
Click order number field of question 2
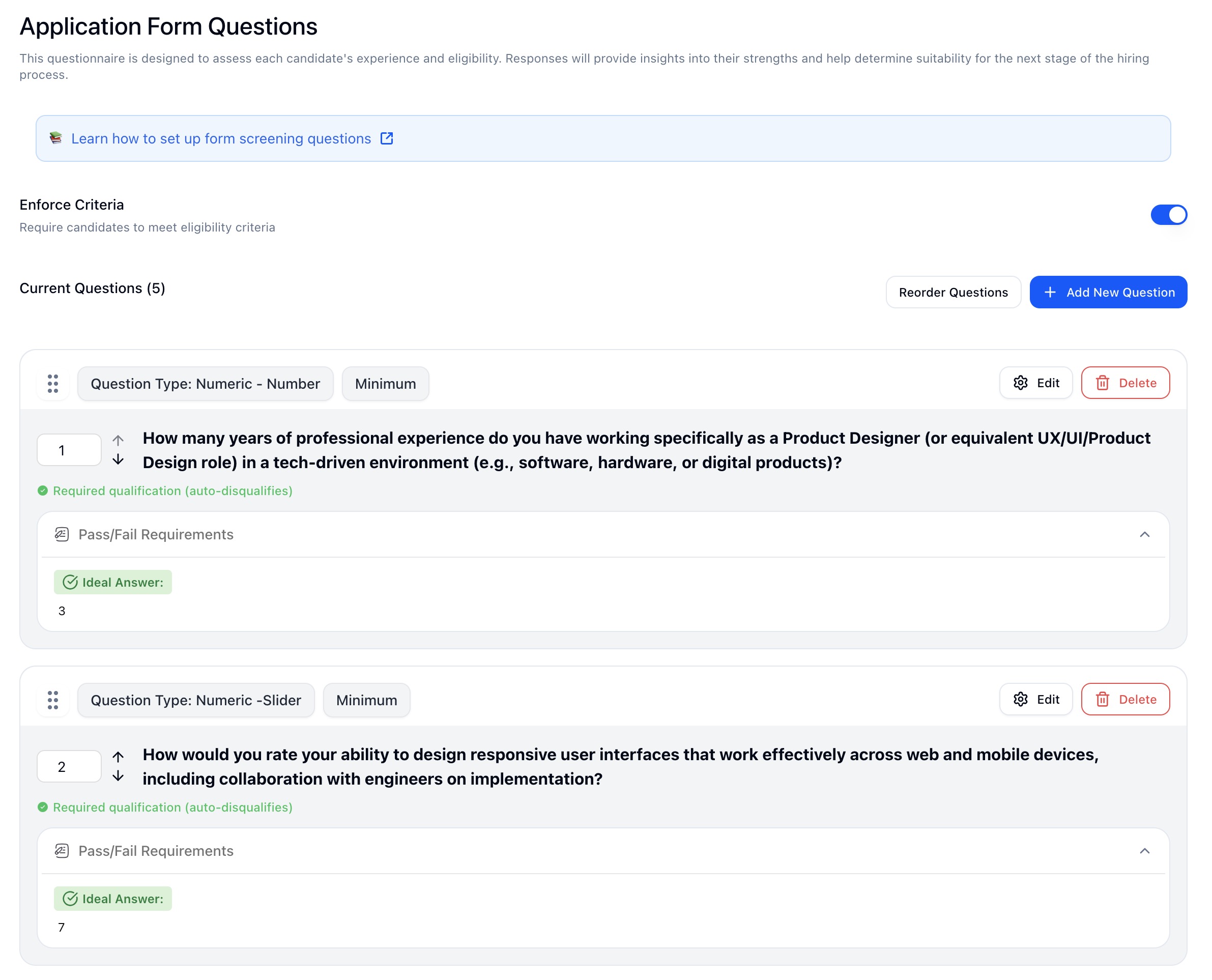(69, 767)
